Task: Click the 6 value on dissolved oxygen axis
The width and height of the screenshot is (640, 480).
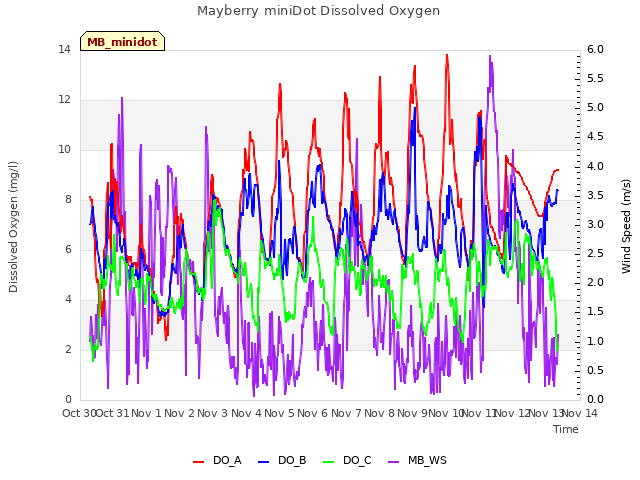Action: click(x=68, y=250)
